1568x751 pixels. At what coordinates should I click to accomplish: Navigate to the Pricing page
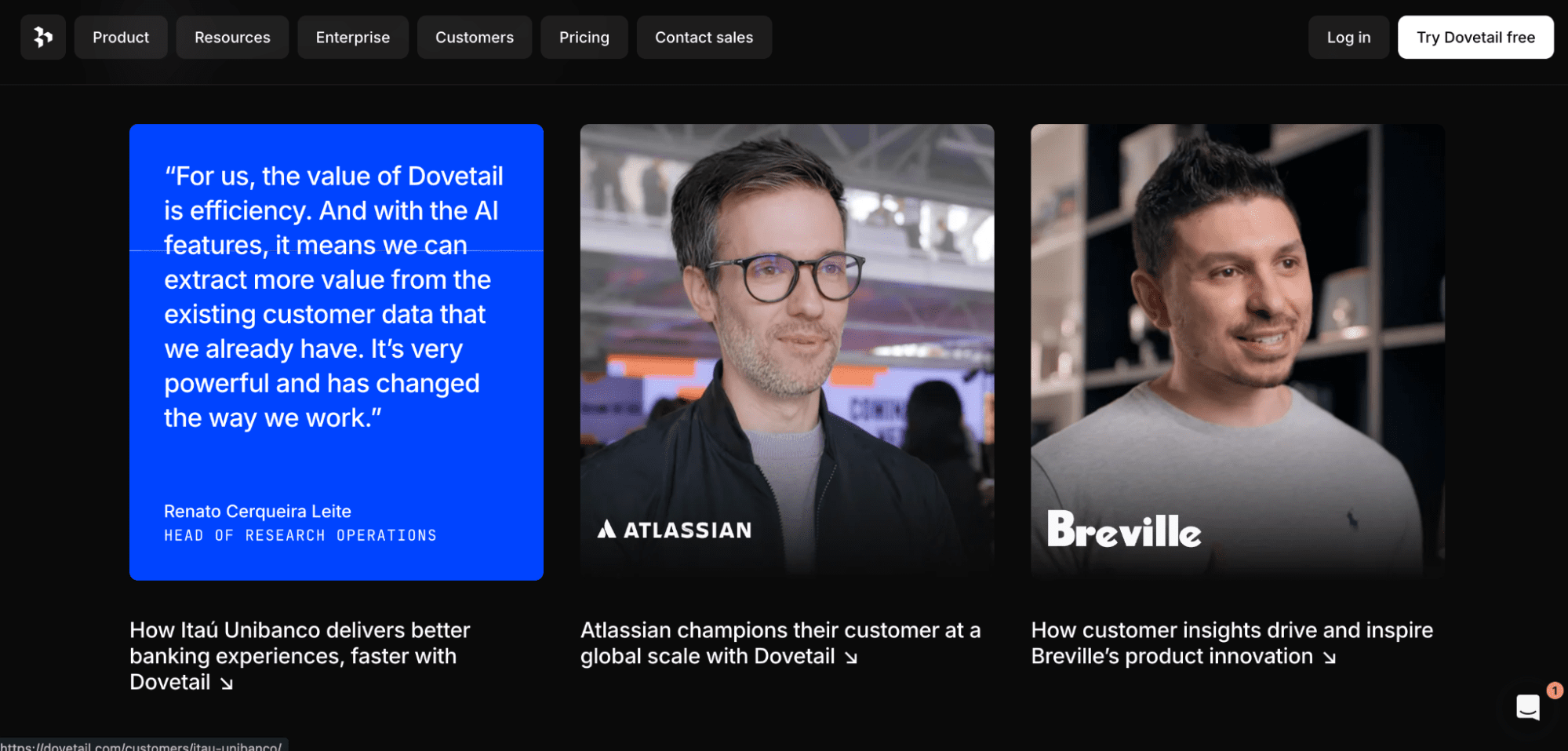(584, 37)
